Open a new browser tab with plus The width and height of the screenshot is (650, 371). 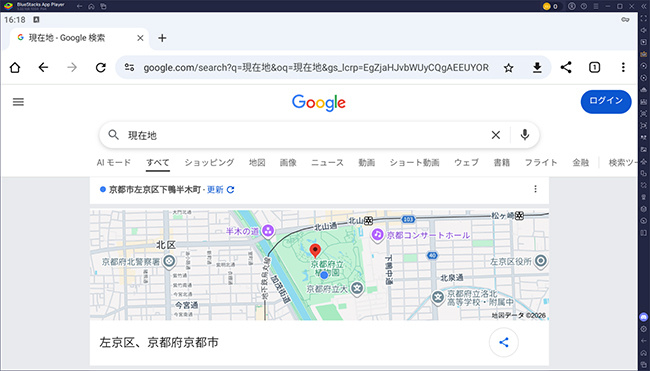[x=162, y=38]
